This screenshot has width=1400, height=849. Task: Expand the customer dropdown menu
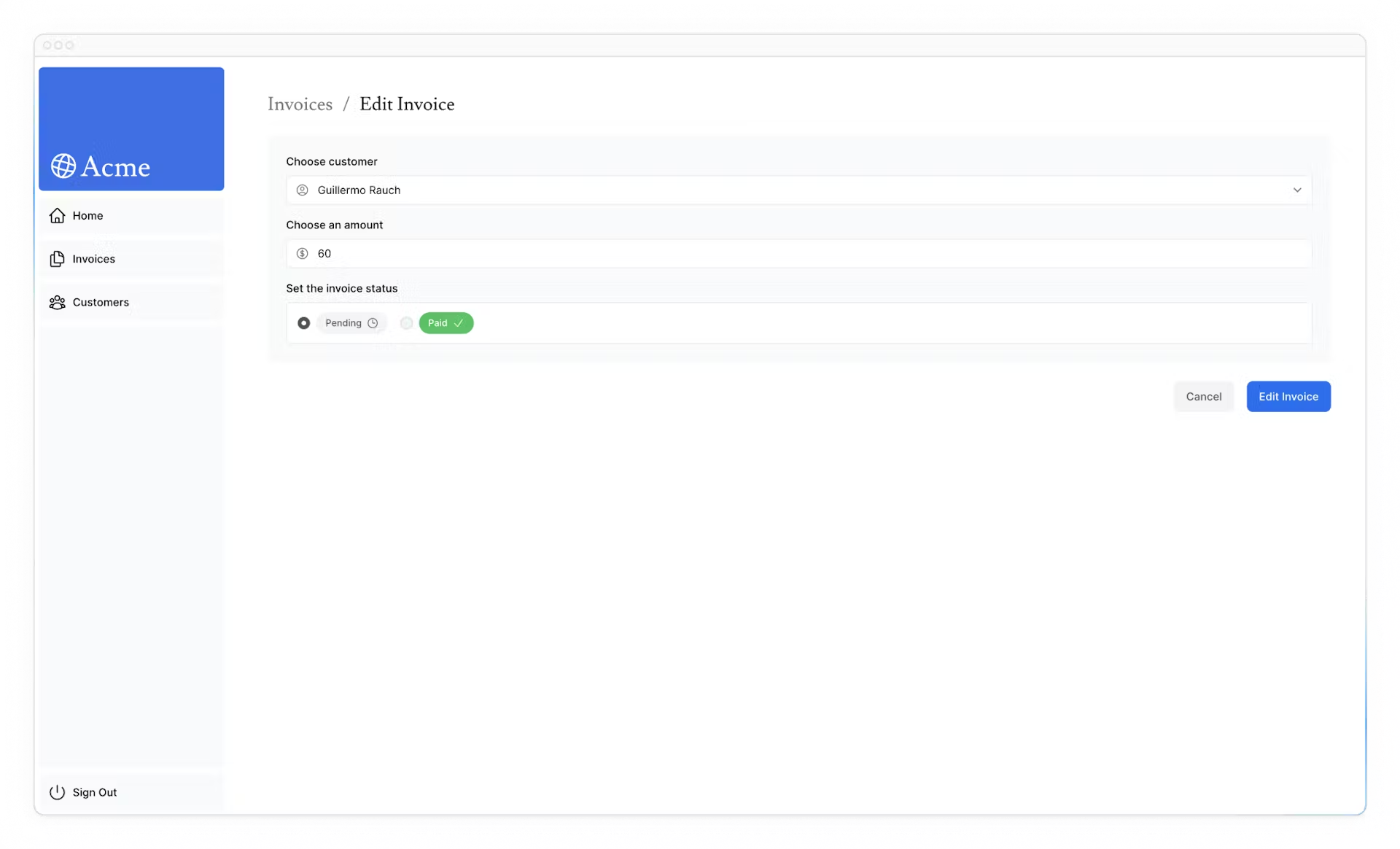coord(1297,190)
